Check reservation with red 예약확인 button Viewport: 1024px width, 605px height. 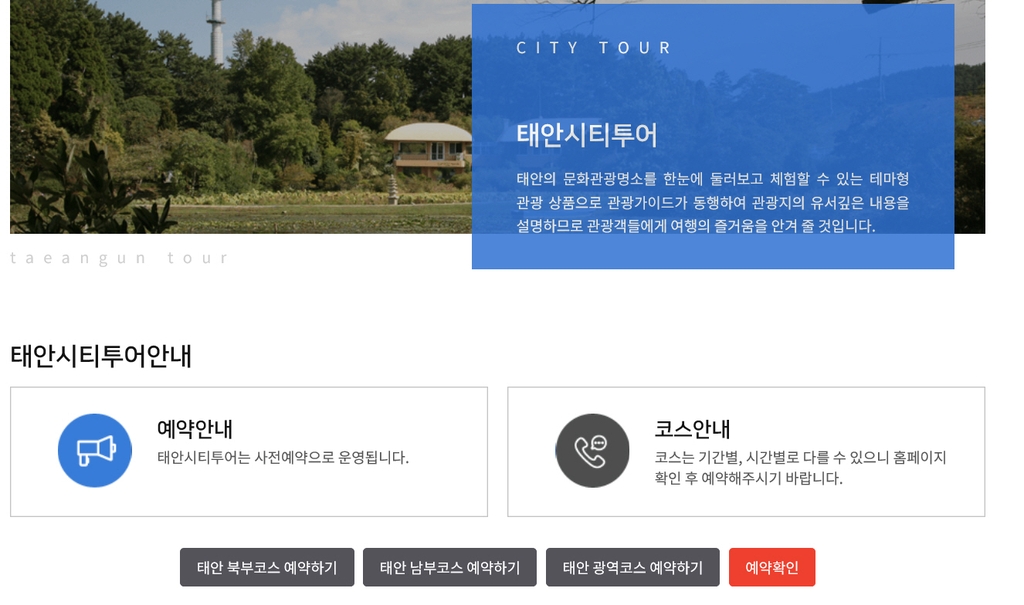(x=772, y=568)
